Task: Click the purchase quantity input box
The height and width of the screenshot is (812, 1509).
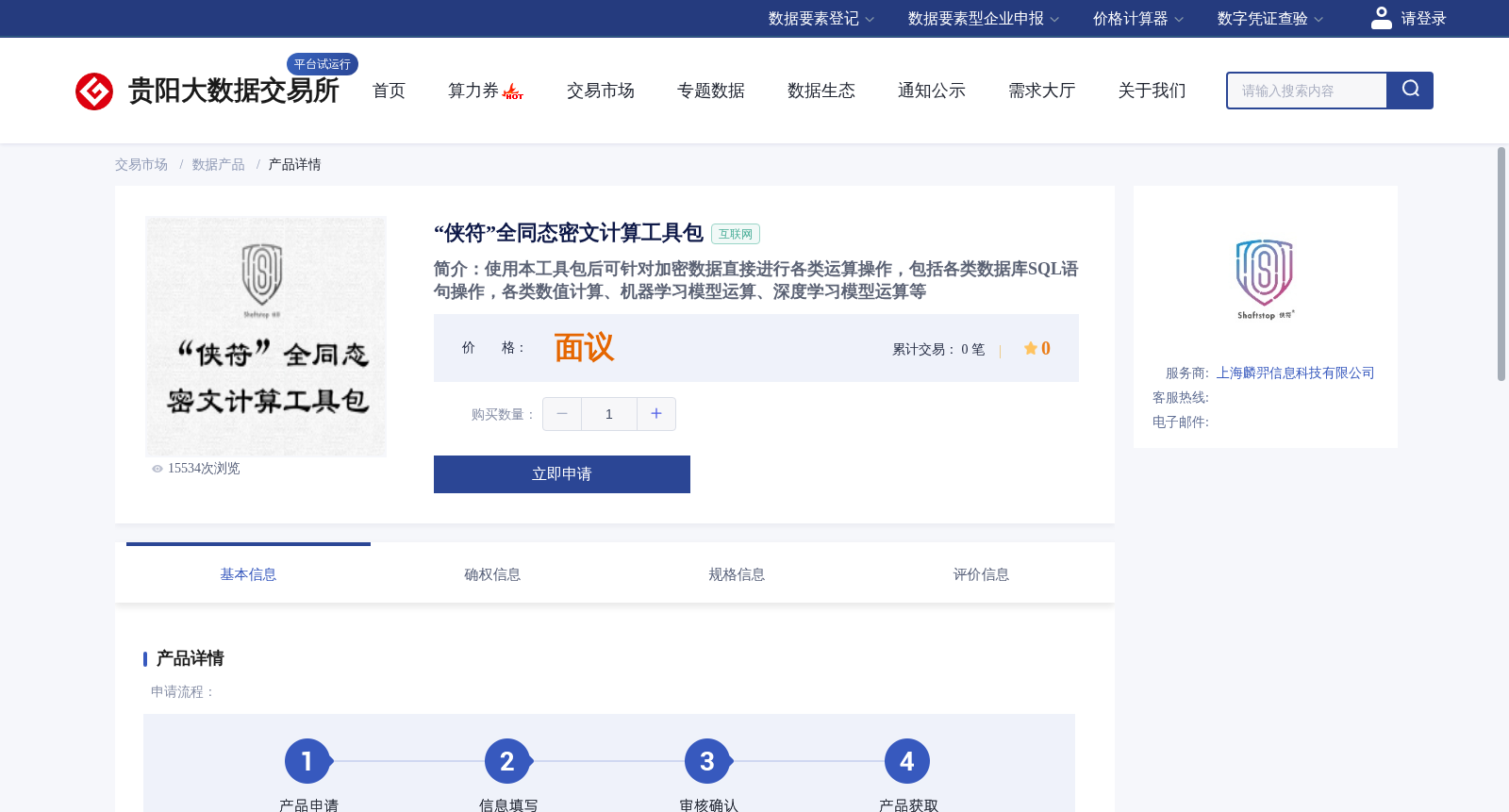Action: [609, 414]
